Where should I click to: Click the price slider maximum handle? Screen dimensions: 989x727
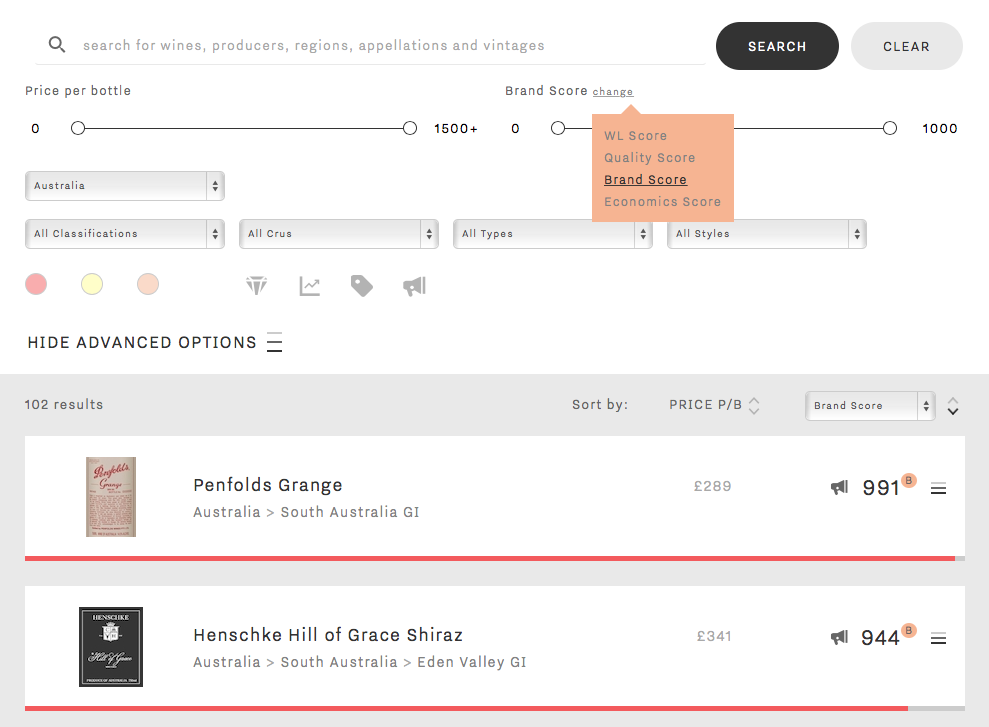coord(410,129)
